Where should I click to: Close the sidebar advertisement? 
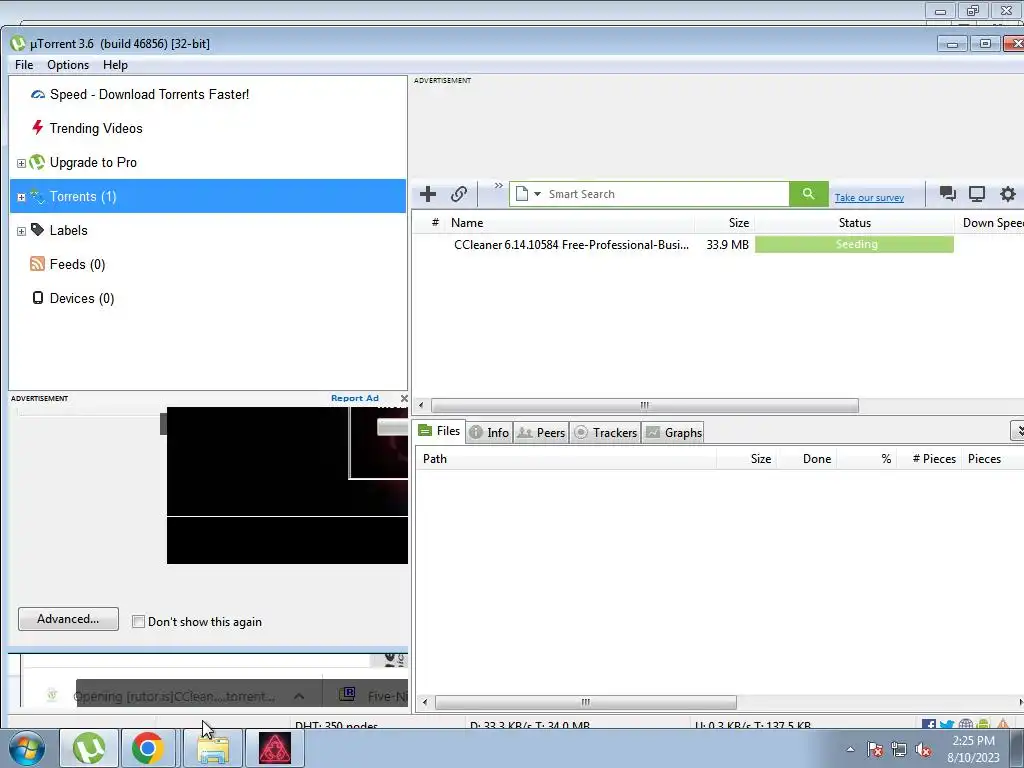[x=404, y=398]
